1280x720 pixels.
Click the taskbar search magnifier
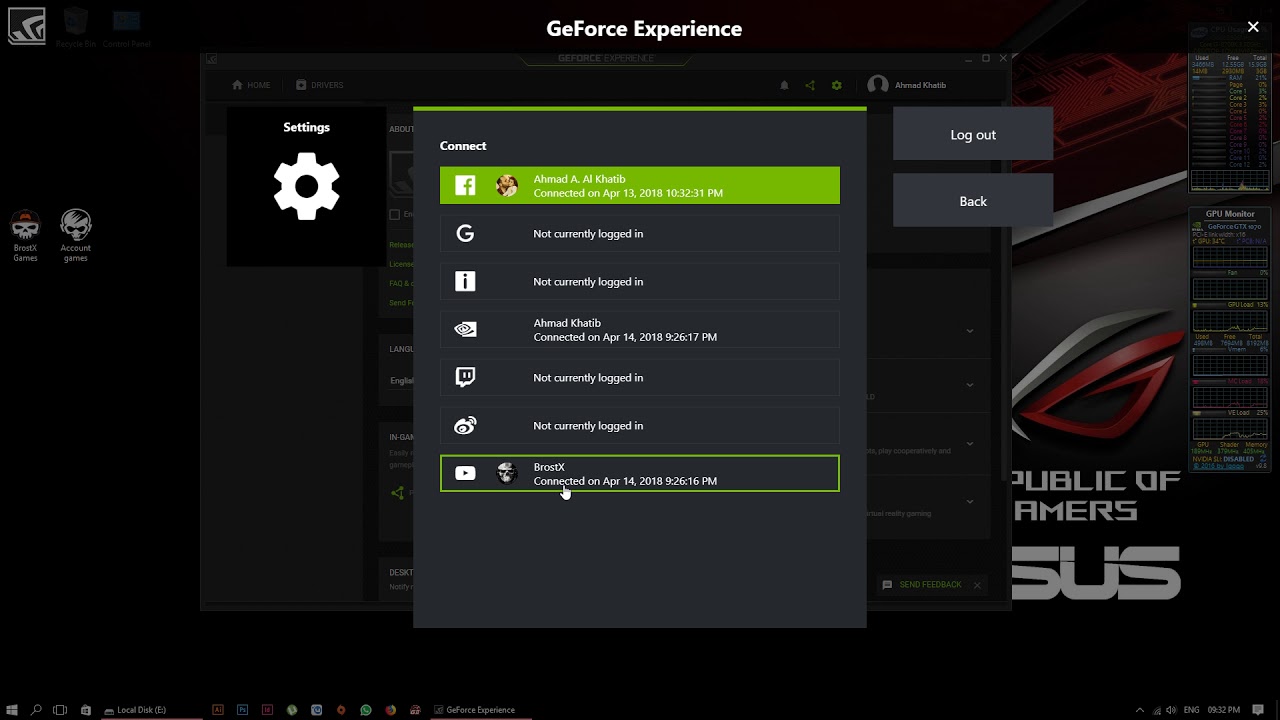36,710
